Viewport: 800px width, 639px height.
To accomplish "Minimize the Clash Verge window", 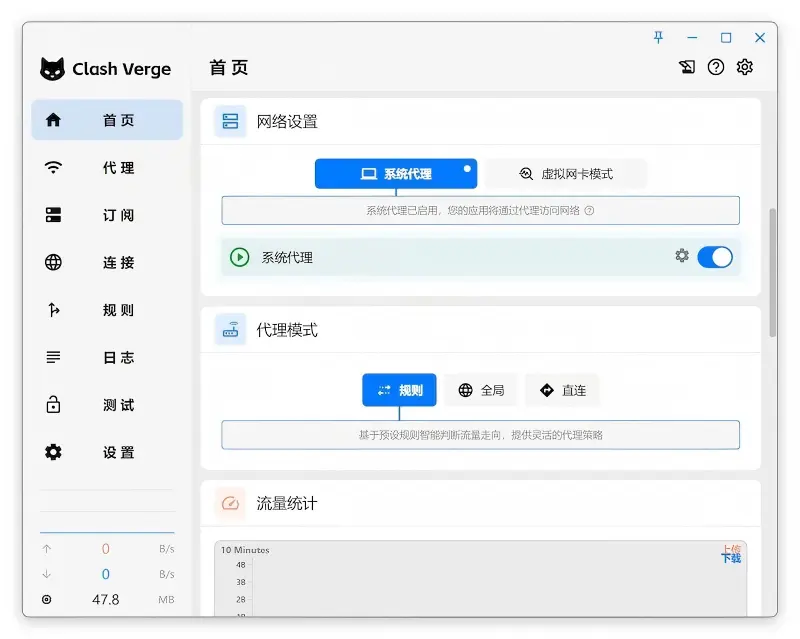I will 692,37.
